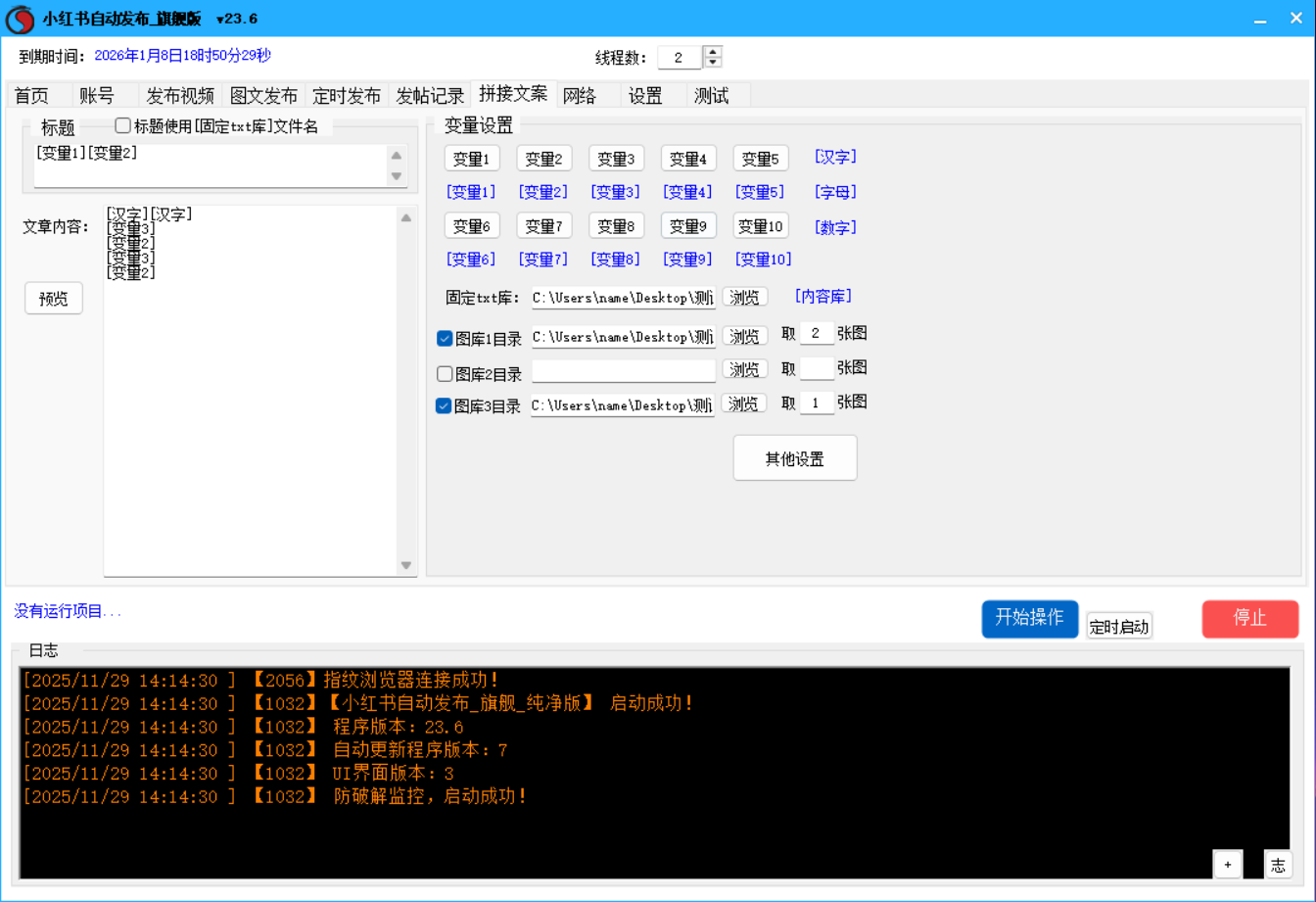Image resolution: width=1316 pixels, height=902 pixels.
Task: Enable the 图库2目录 checkbox
Action: coord(445,373)
